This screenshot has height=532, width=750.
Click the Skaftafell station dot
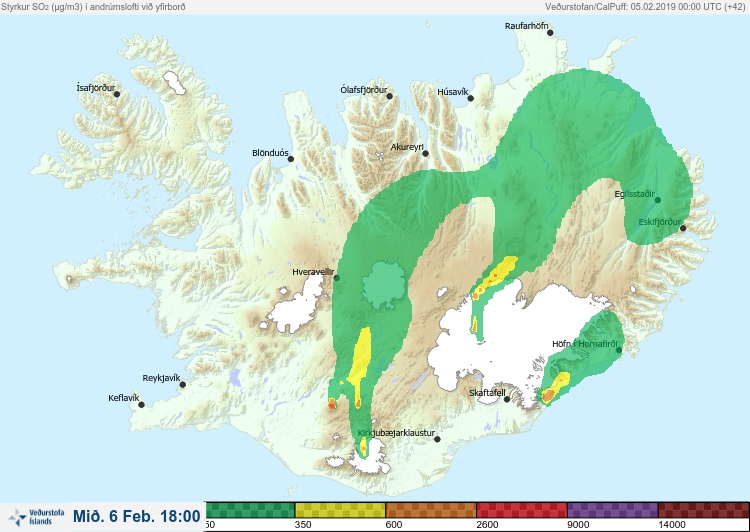point(507,399)
